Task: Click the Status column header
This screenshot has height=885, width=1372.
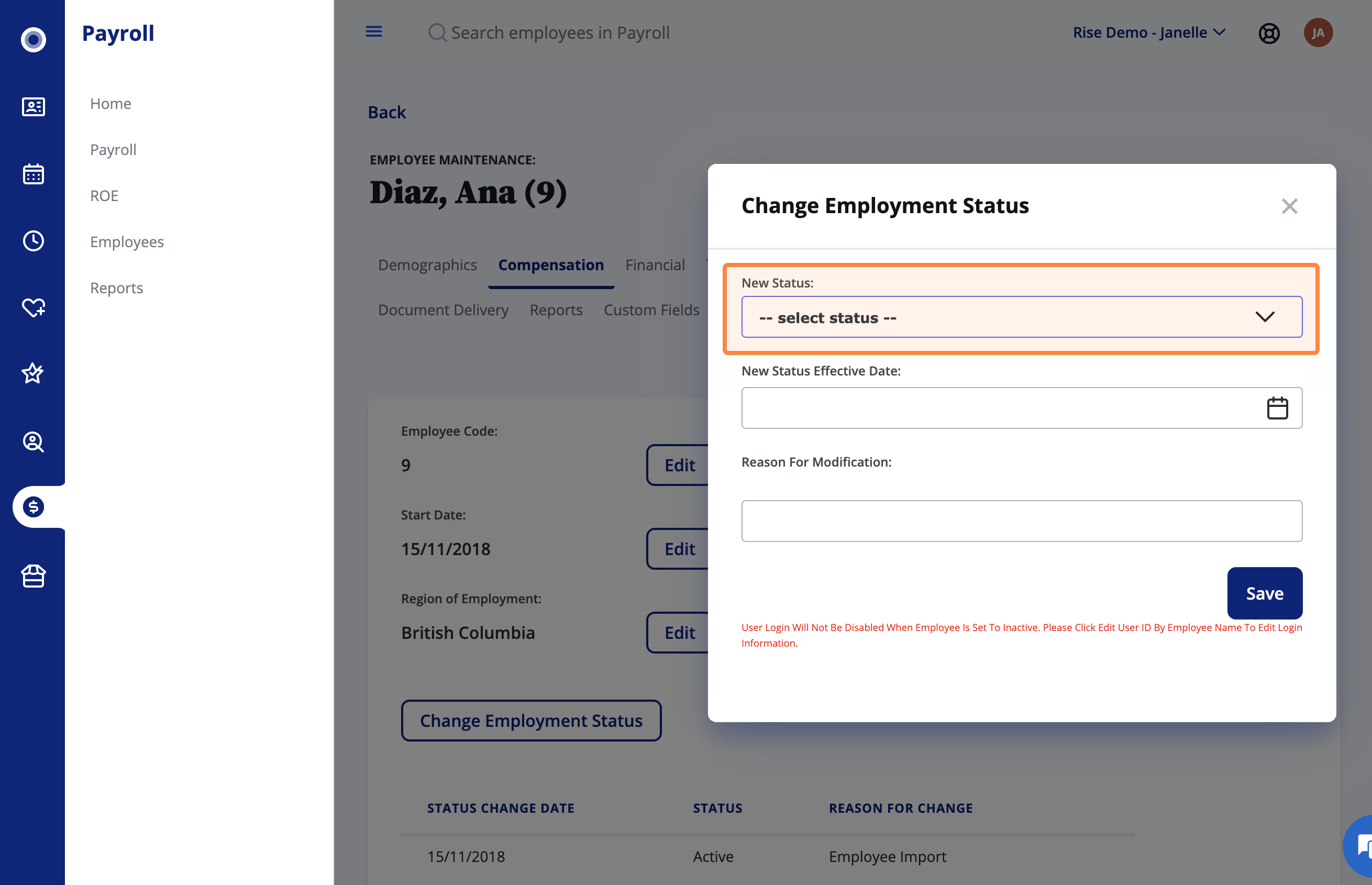Action: click(x=717, y=809)
